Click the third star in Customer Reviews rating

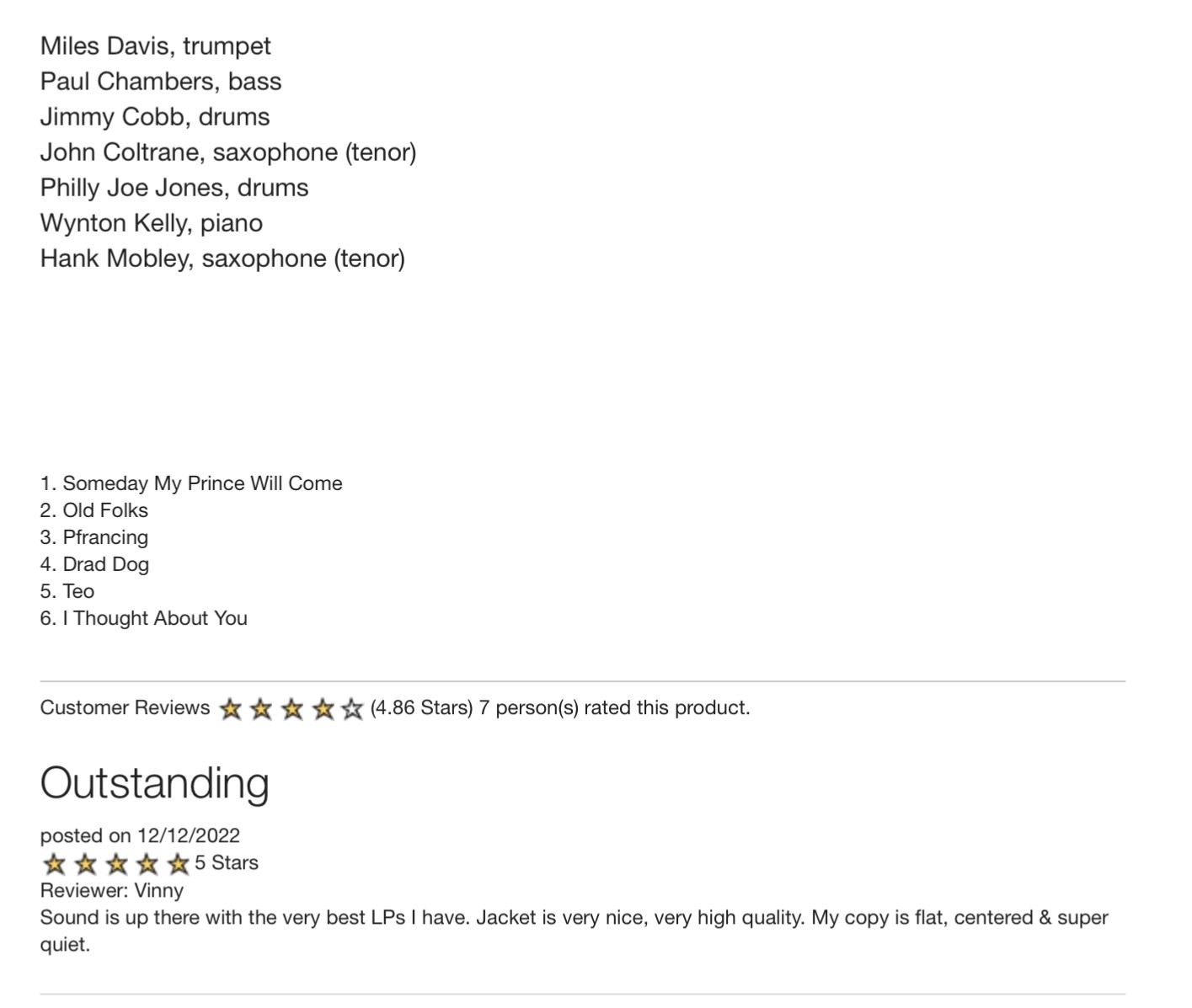(x=292, y=709)
